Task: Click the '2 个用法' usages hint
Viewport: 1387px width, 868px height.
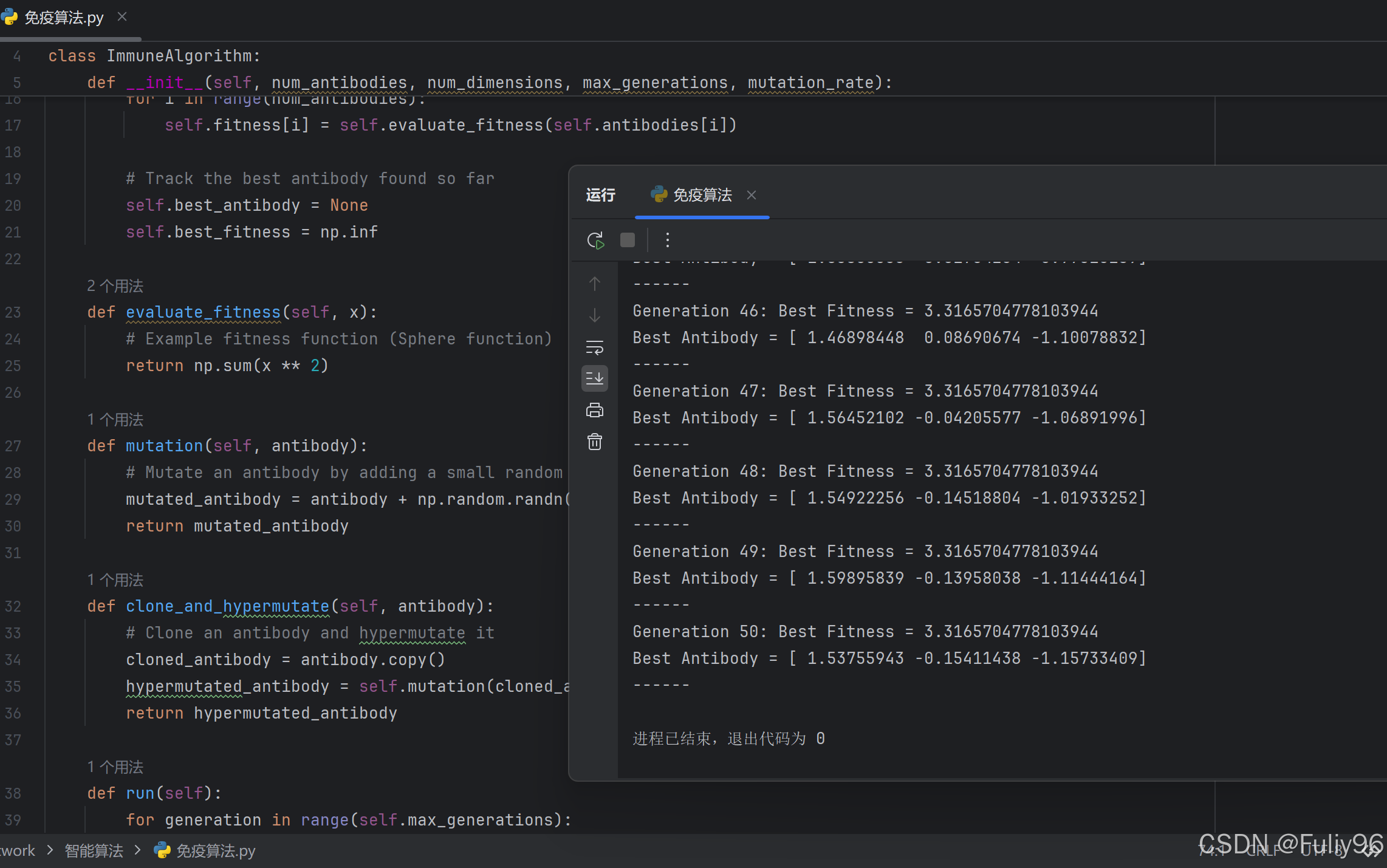Action: [x=115, y=285]
